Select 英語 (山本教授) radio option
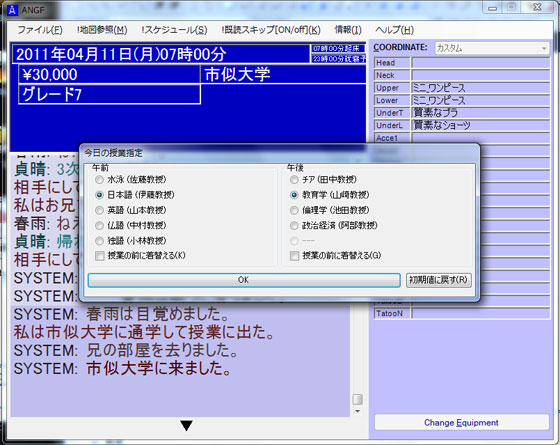 (x=131, y=210)
